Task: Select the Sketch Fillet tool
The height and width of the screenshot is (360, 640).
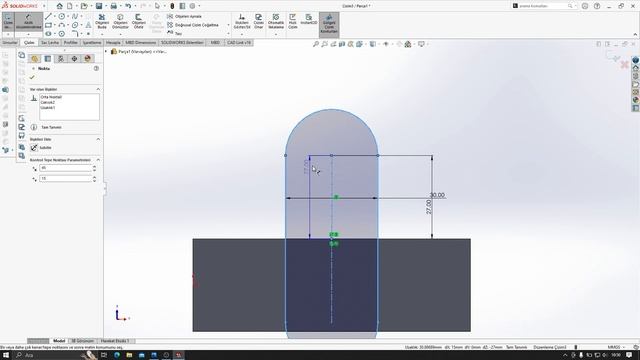Action: pyautogui.click(x=75, y=33)
